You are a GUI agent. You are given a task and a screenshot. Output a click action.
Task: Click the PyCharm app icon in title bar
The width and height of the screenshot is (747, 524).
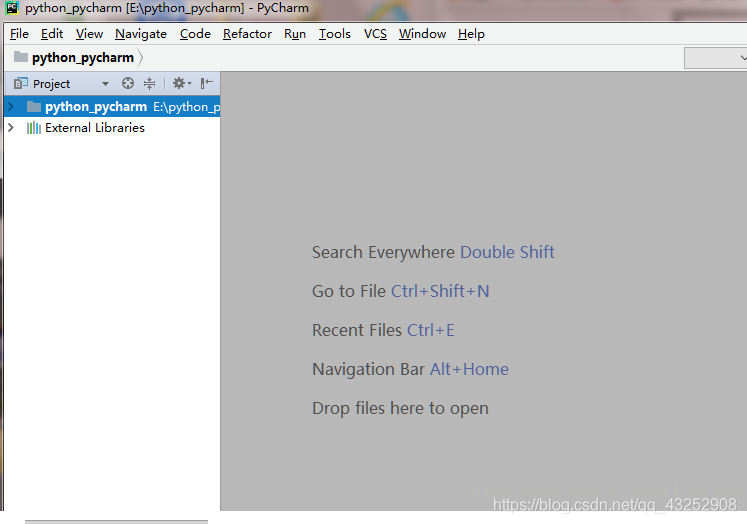point(12,8)
